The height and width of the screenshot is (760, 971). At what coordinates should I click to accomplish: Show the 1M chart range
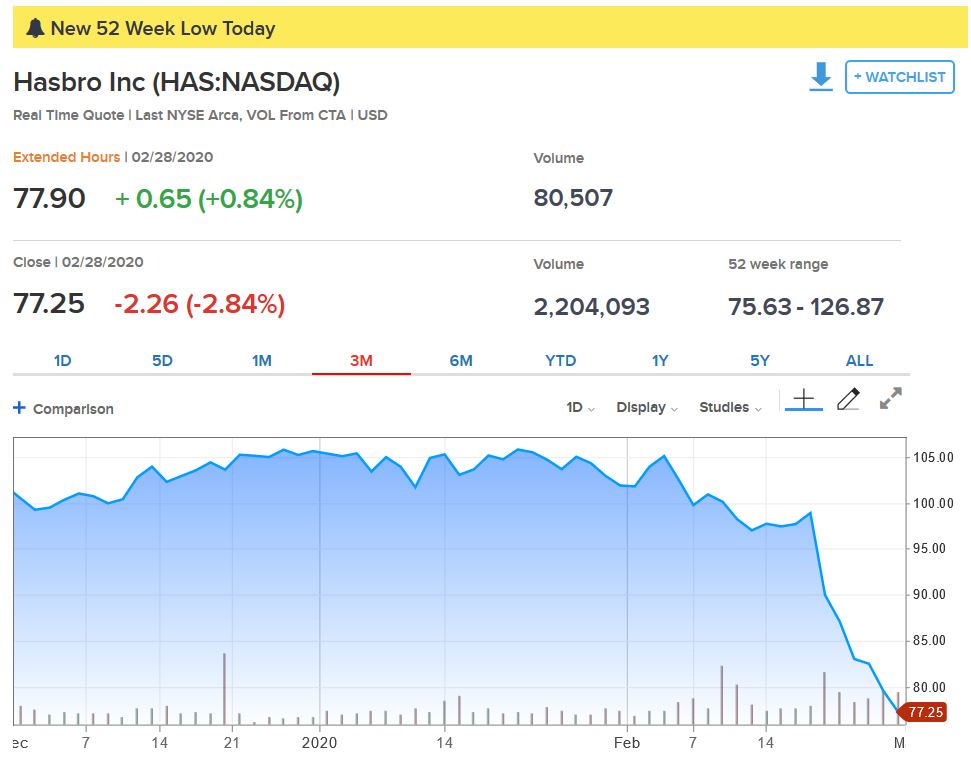(262, 361)
